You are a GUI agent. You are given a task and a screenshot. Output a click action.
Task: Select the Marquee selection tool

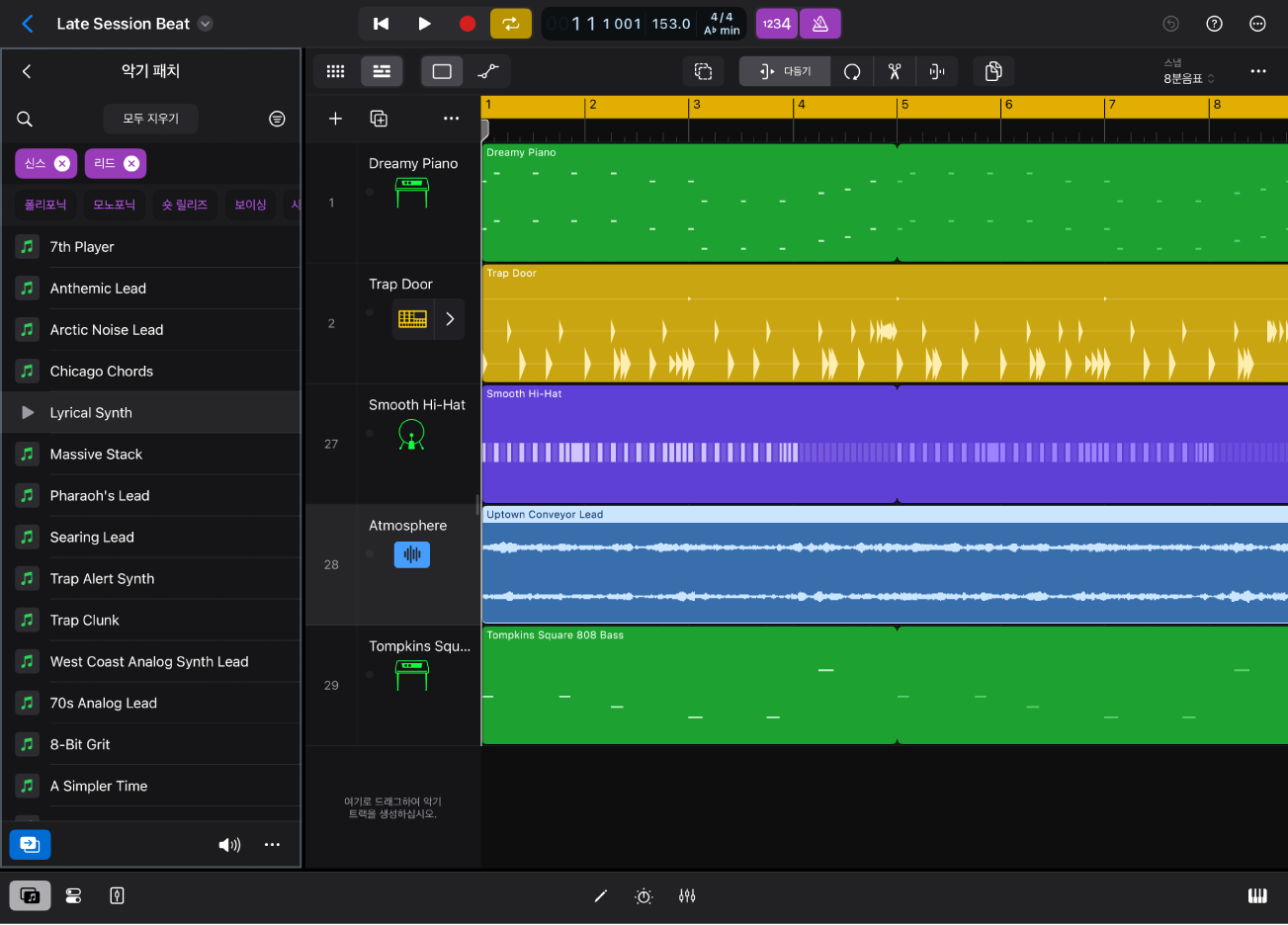442,71
